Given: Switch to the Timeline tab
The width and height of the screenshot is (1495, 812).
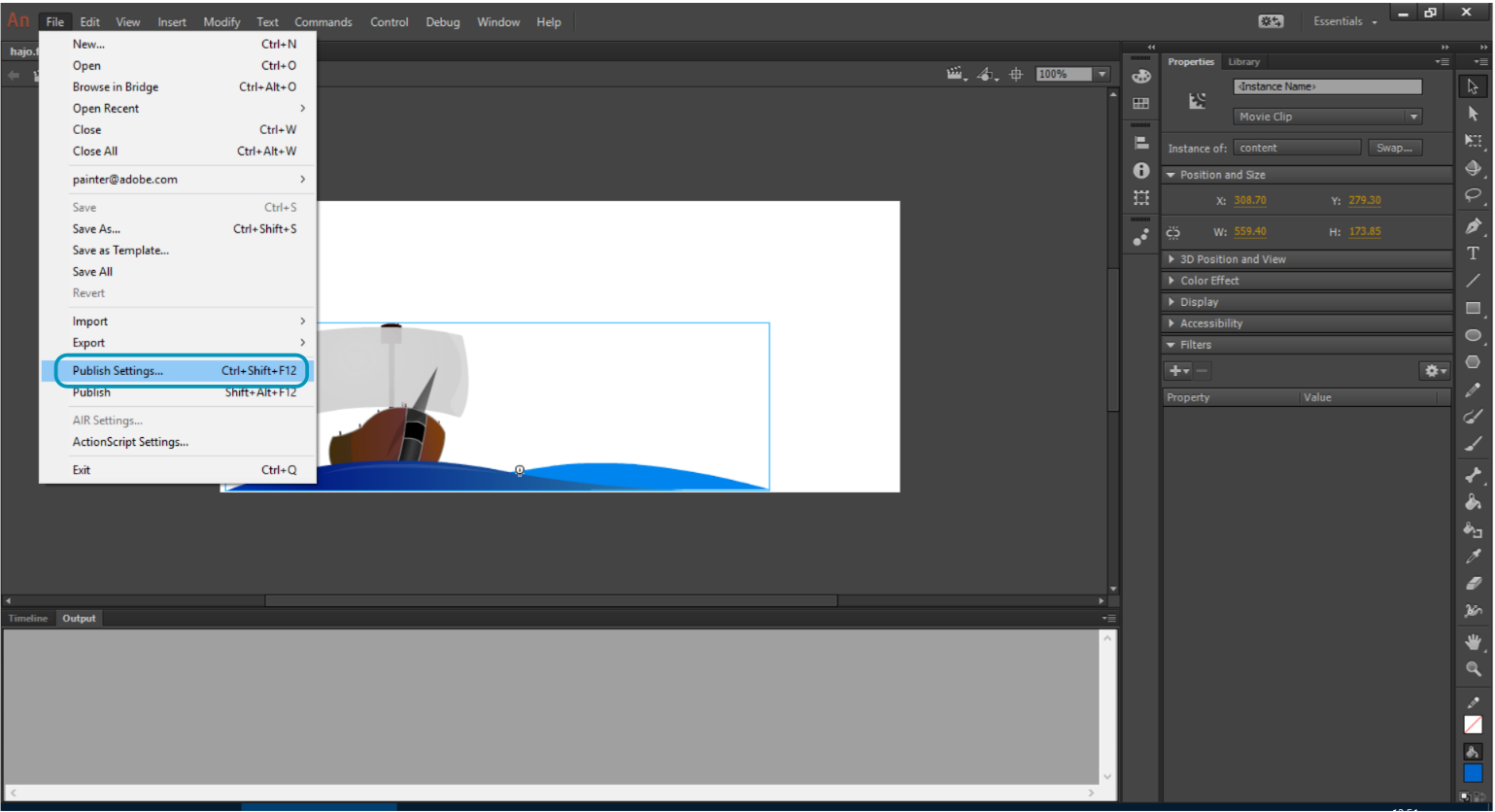Looking at the screenshot, I should 28,619.
